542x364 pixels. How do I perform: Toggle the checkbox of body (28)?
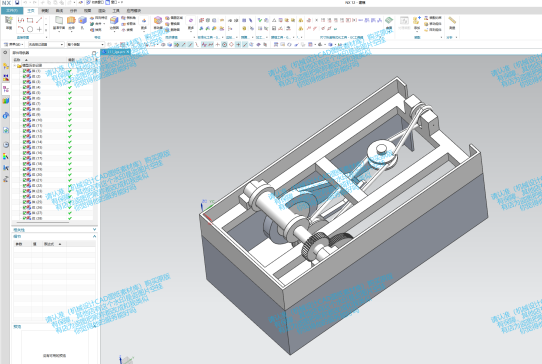click(25, 218)
